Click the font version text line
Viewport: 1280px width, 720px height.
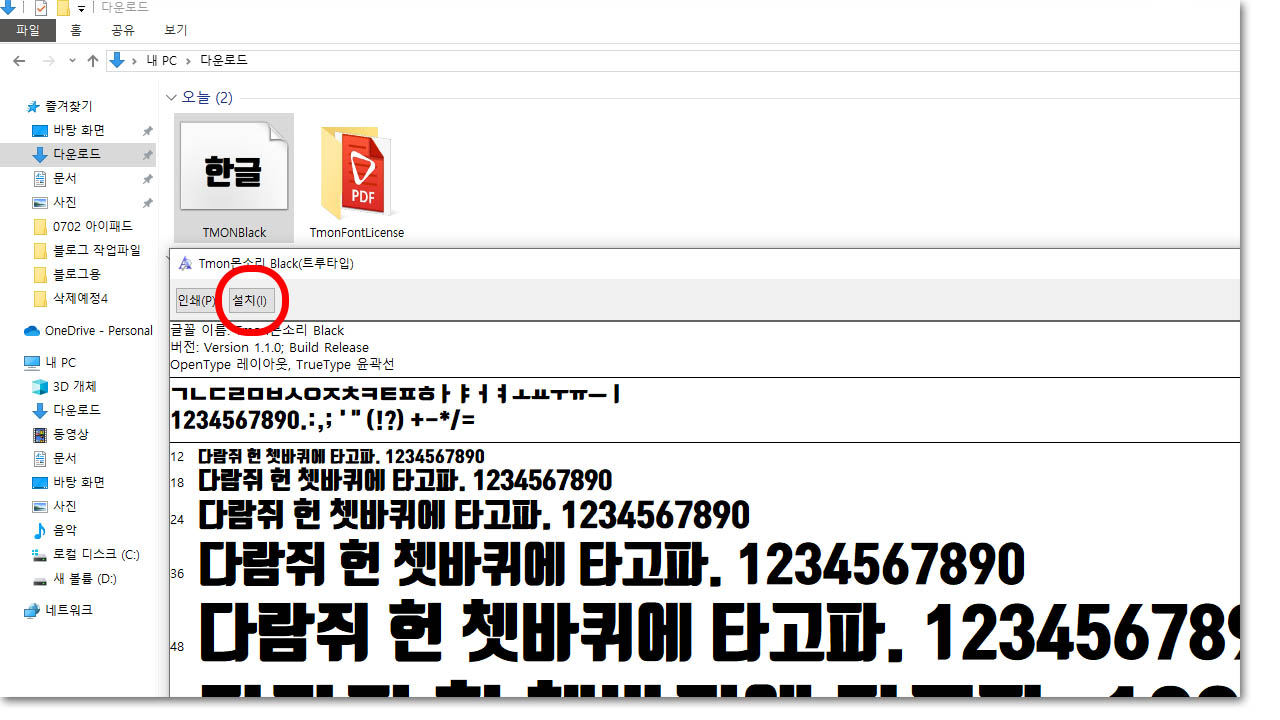click(270, 347)
